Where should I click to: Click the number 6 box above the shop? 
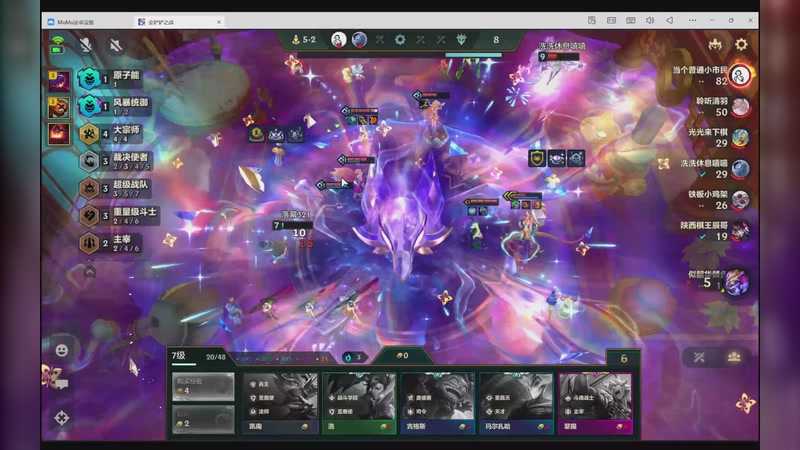coord(623,359)
